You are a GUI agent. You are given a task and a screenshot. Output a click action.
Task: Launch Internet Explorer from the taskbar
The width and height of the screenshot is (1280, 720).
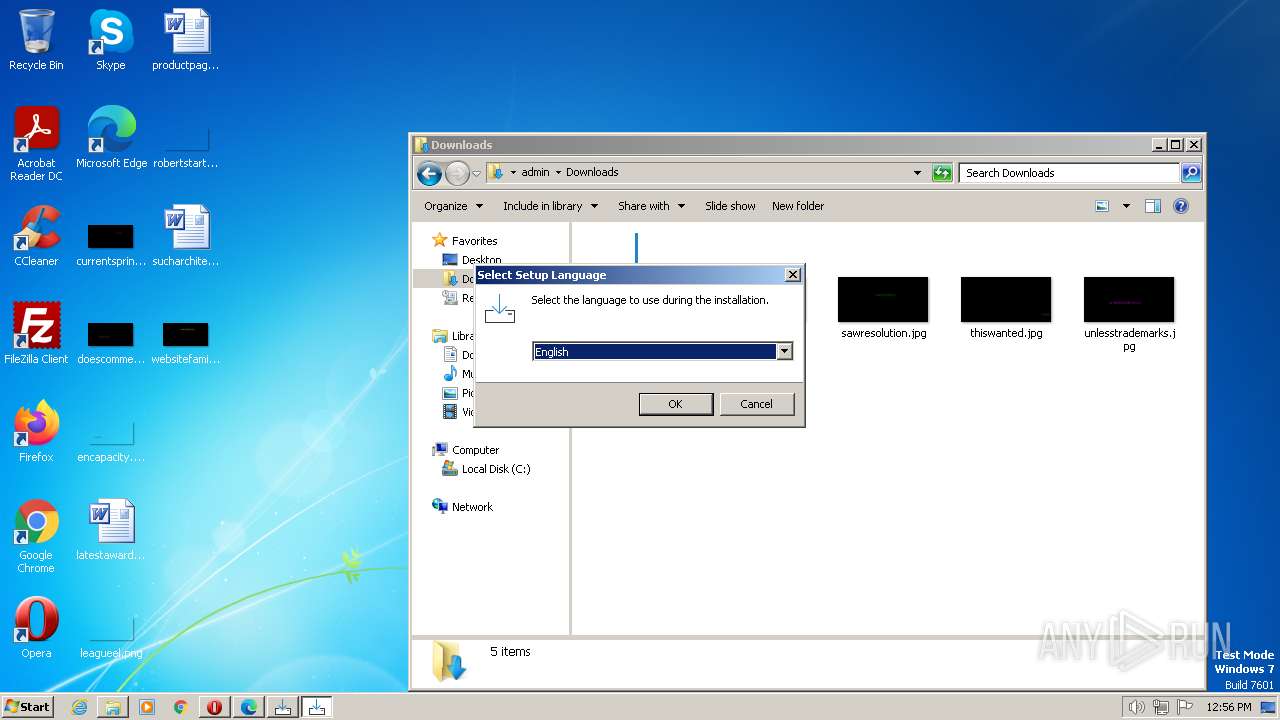tap(79, 707)
